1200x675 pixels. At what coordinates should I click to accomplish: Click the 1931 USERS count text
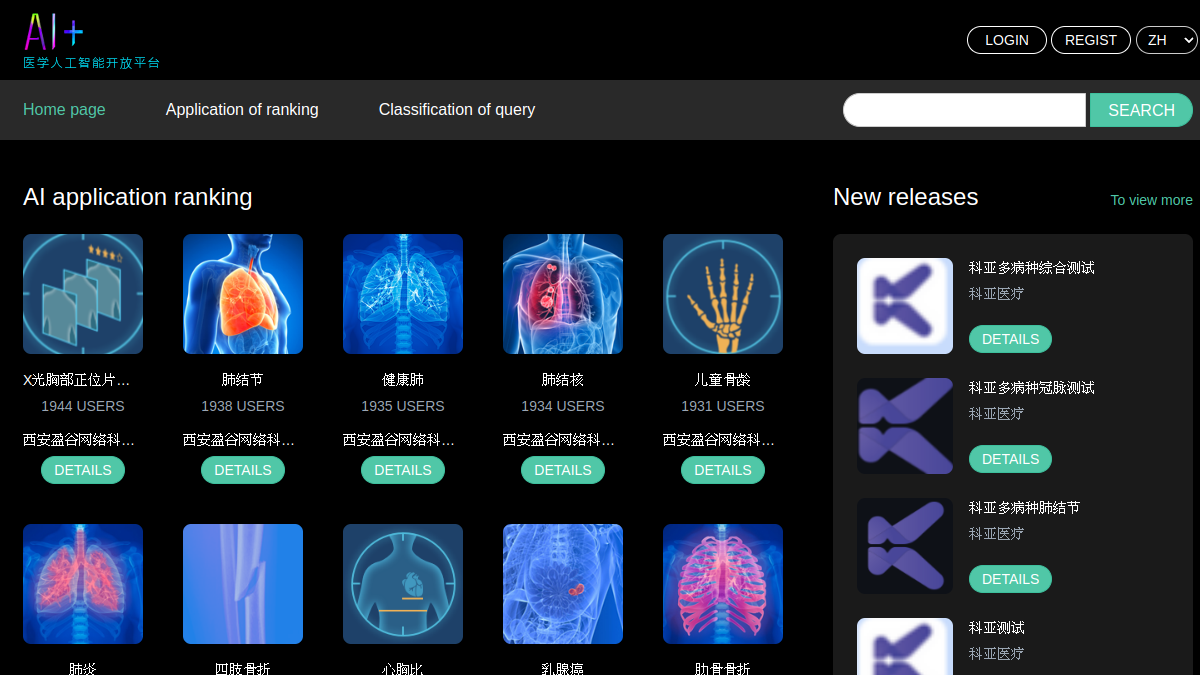[x=723, y=406]
